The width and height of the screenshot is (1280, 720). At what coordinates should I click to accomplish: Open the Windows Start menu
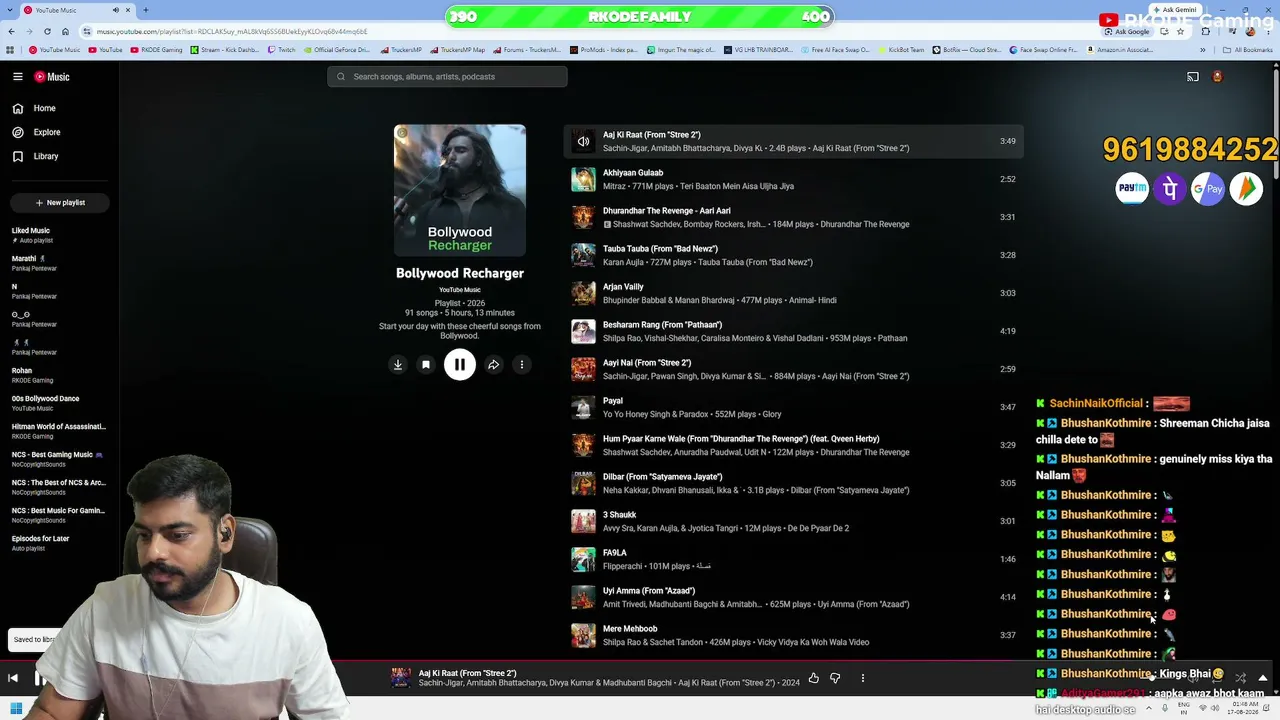16,709
